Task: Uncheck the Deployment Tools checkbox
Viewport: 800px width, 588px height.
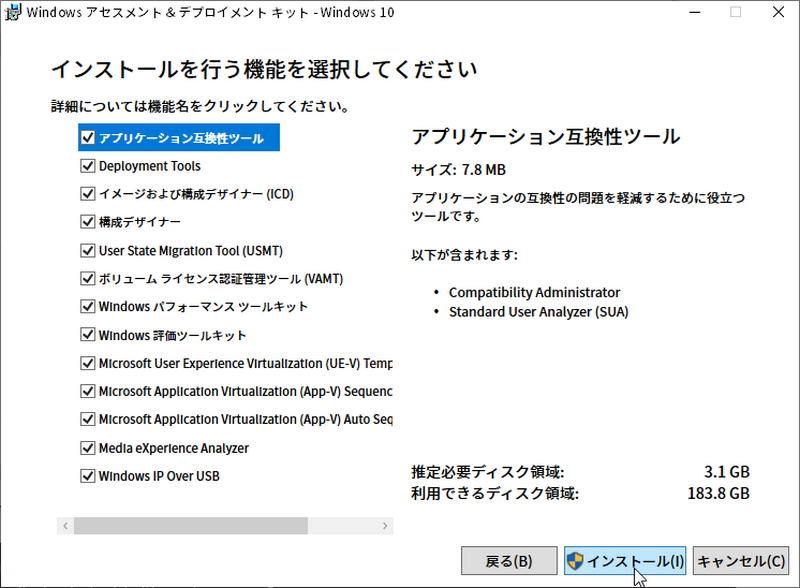Action: point(88,166)
